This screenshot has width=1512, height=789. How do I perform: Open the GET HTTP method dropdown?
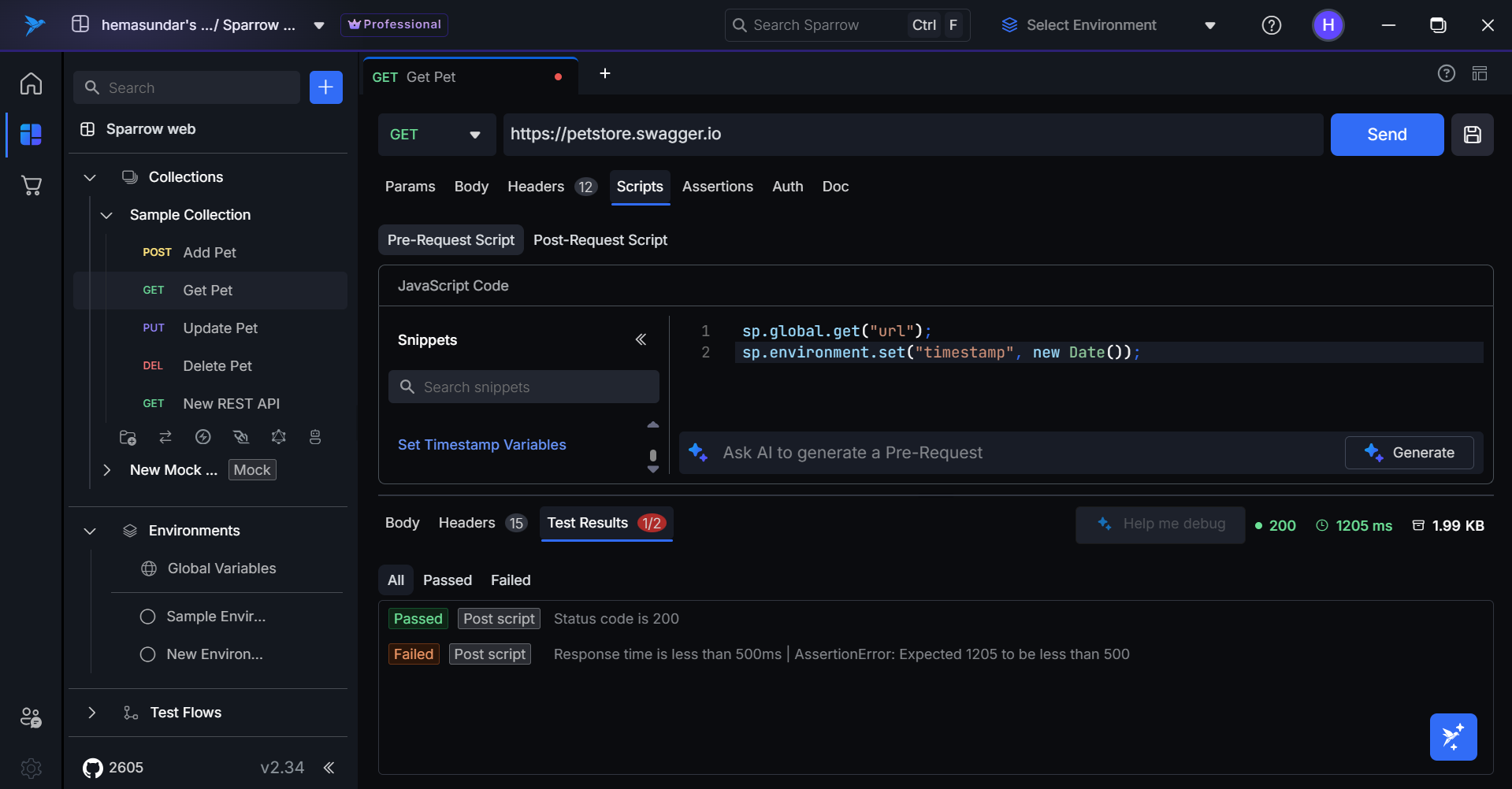coord(436,135)
